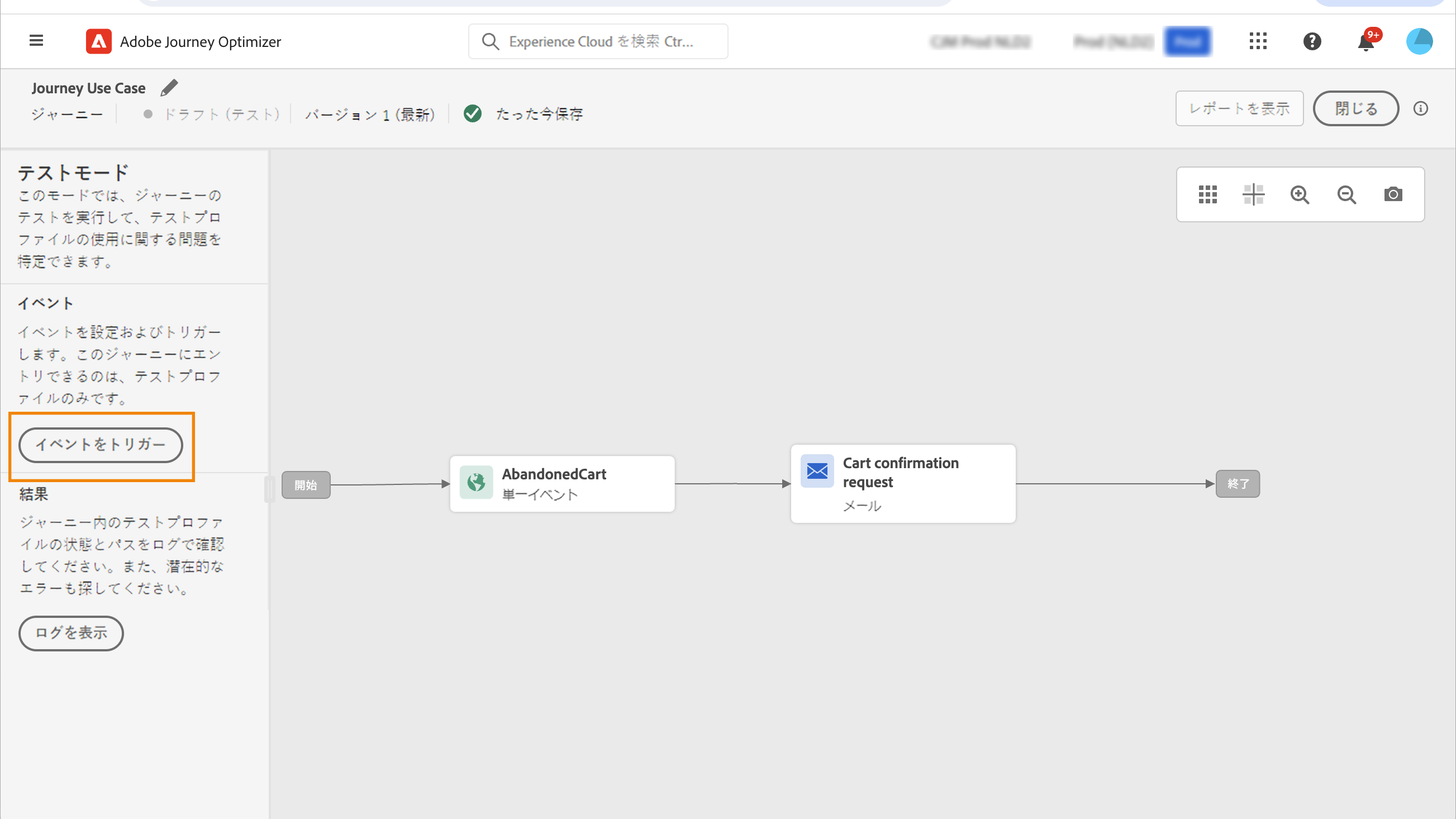The height and width of the screenshot is (819, 1456).
Task: Open the notifications bell
Action: click(1366, 42)
